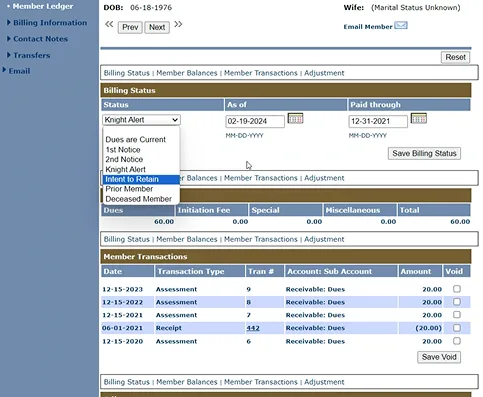Click the Initiation Fee balance header
The image size is (483, 397).
click(x=212, y=210)
